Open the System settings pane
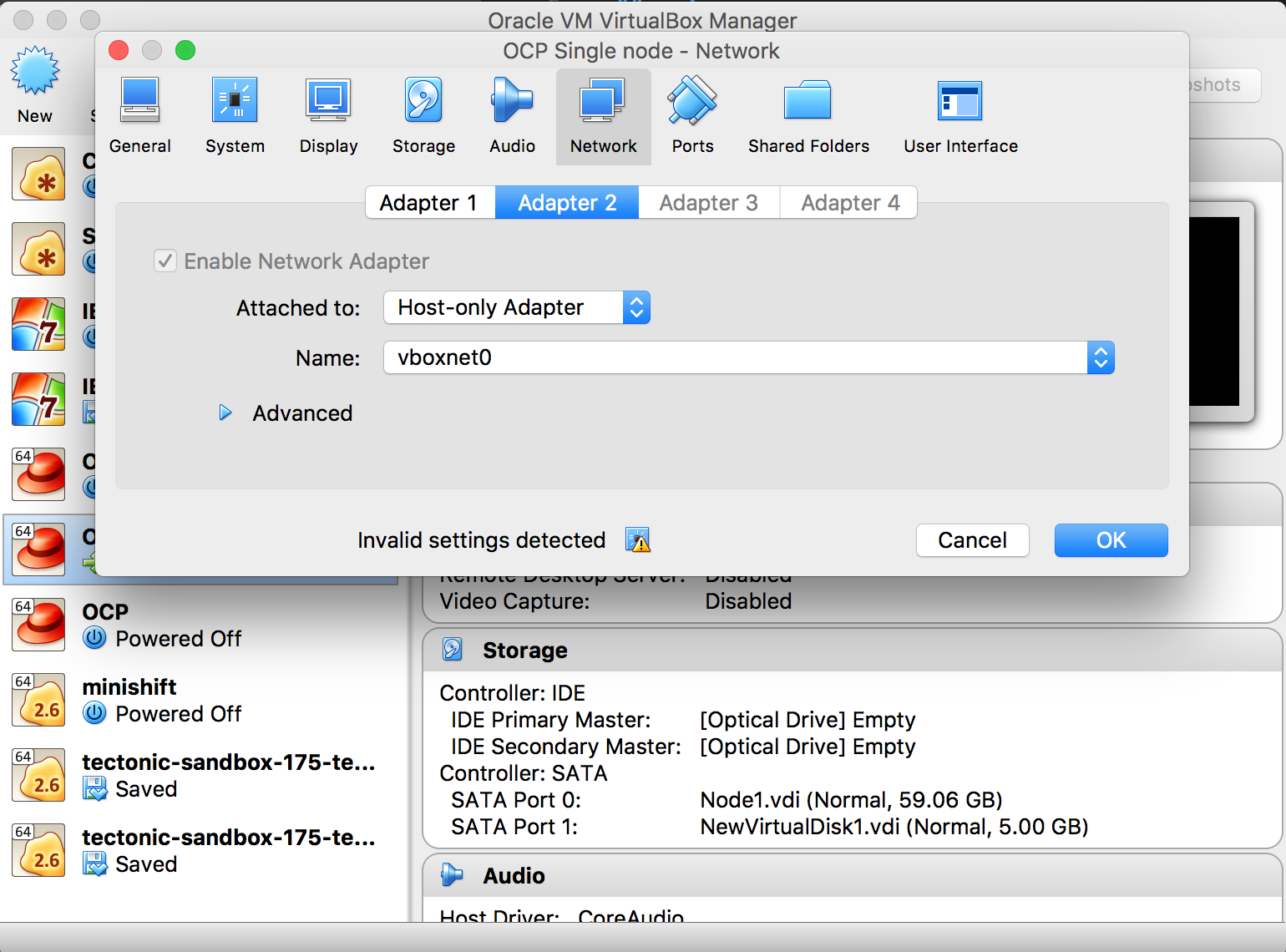This screenshot has width=1286, height=952. [x=235, y=116]
